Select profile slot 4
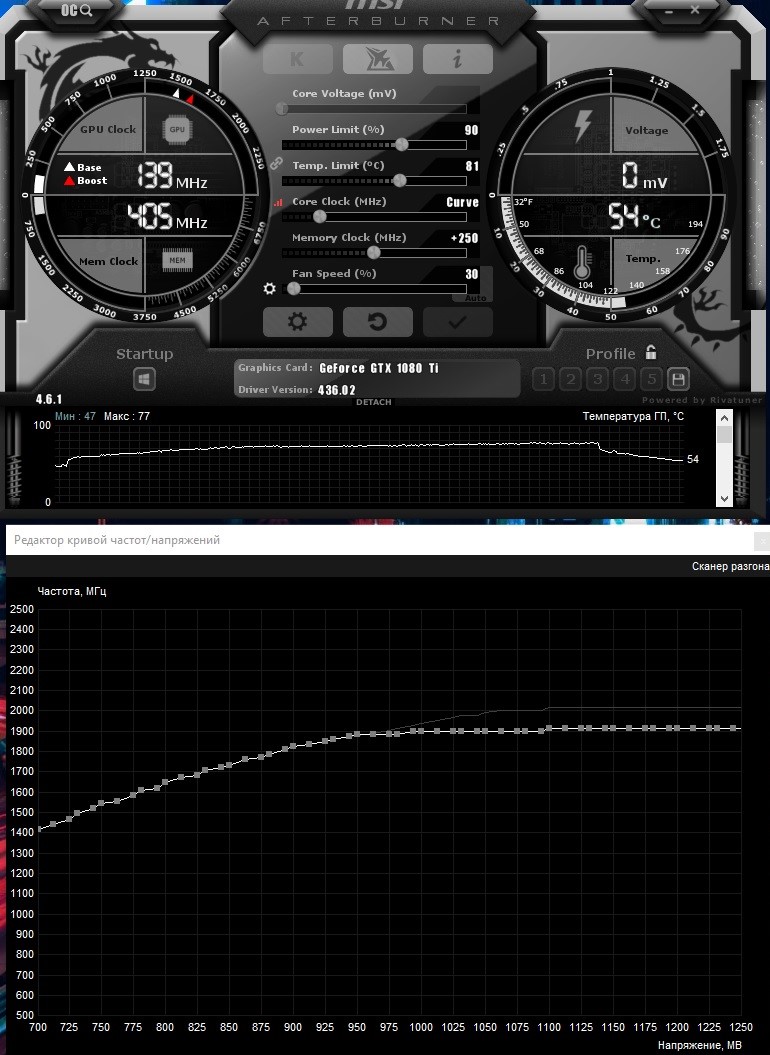The width and height of the screenshot is (770, 1055). click(625, 379)
